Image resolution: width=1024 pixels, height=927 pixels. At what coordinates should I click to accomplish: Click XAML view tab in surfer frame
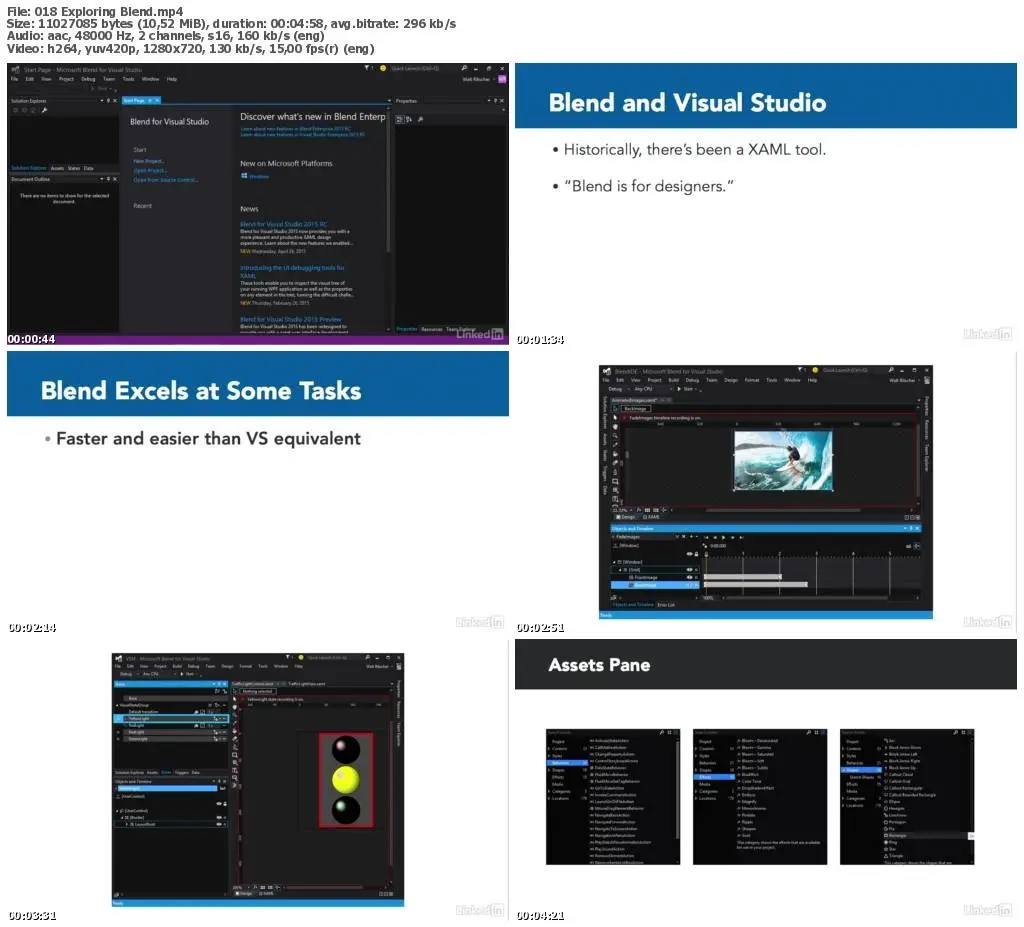pos(651,517)
